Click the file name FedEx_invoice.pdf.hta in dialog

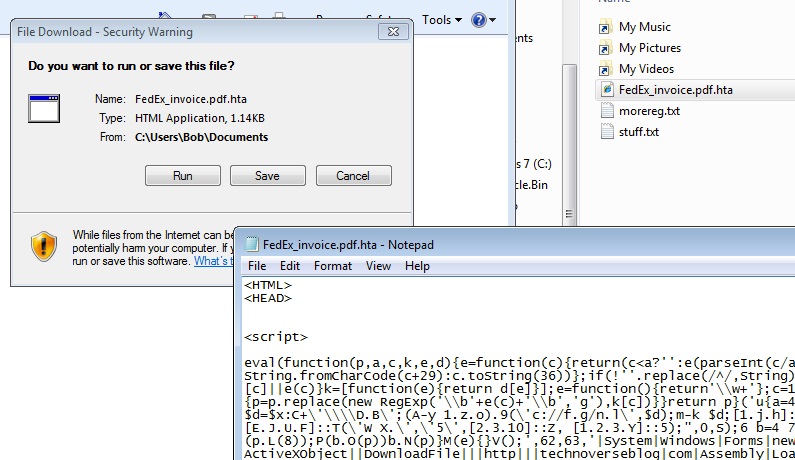(191, 99)
